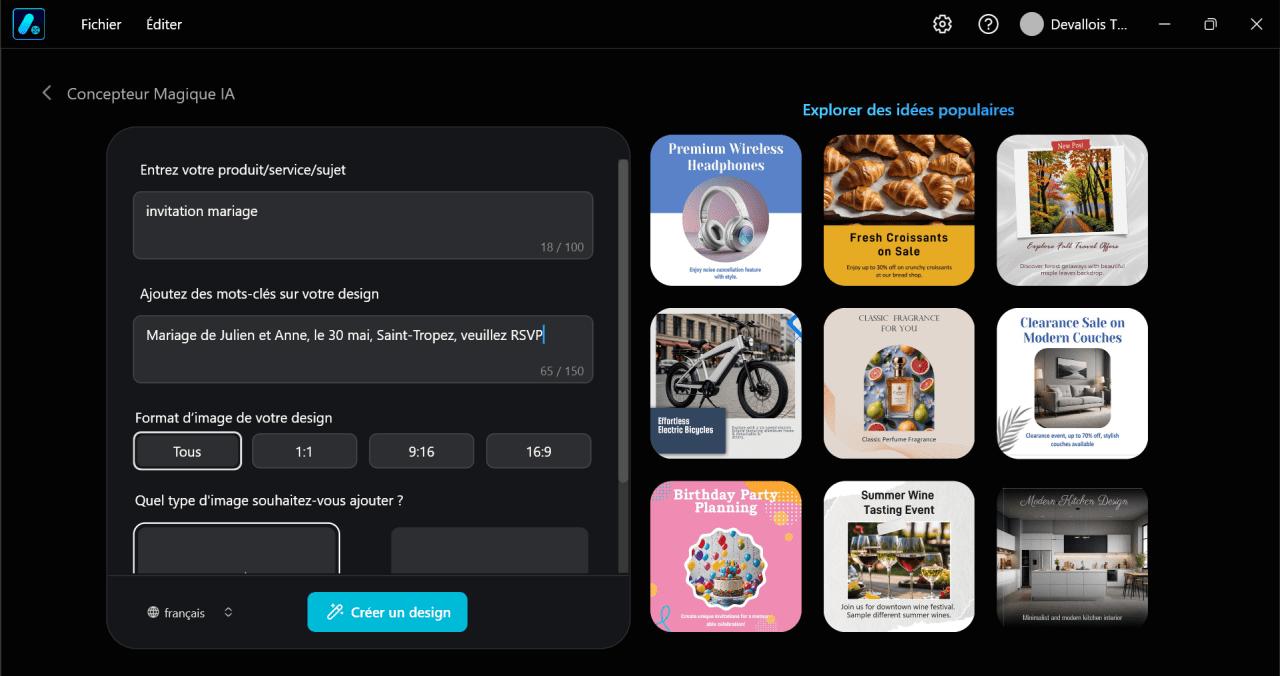This screenshot has width=1280, height=676.
Task: Select the Premium Wireless Headphones template
Action: pyautogui.click(x=726, y=210)
